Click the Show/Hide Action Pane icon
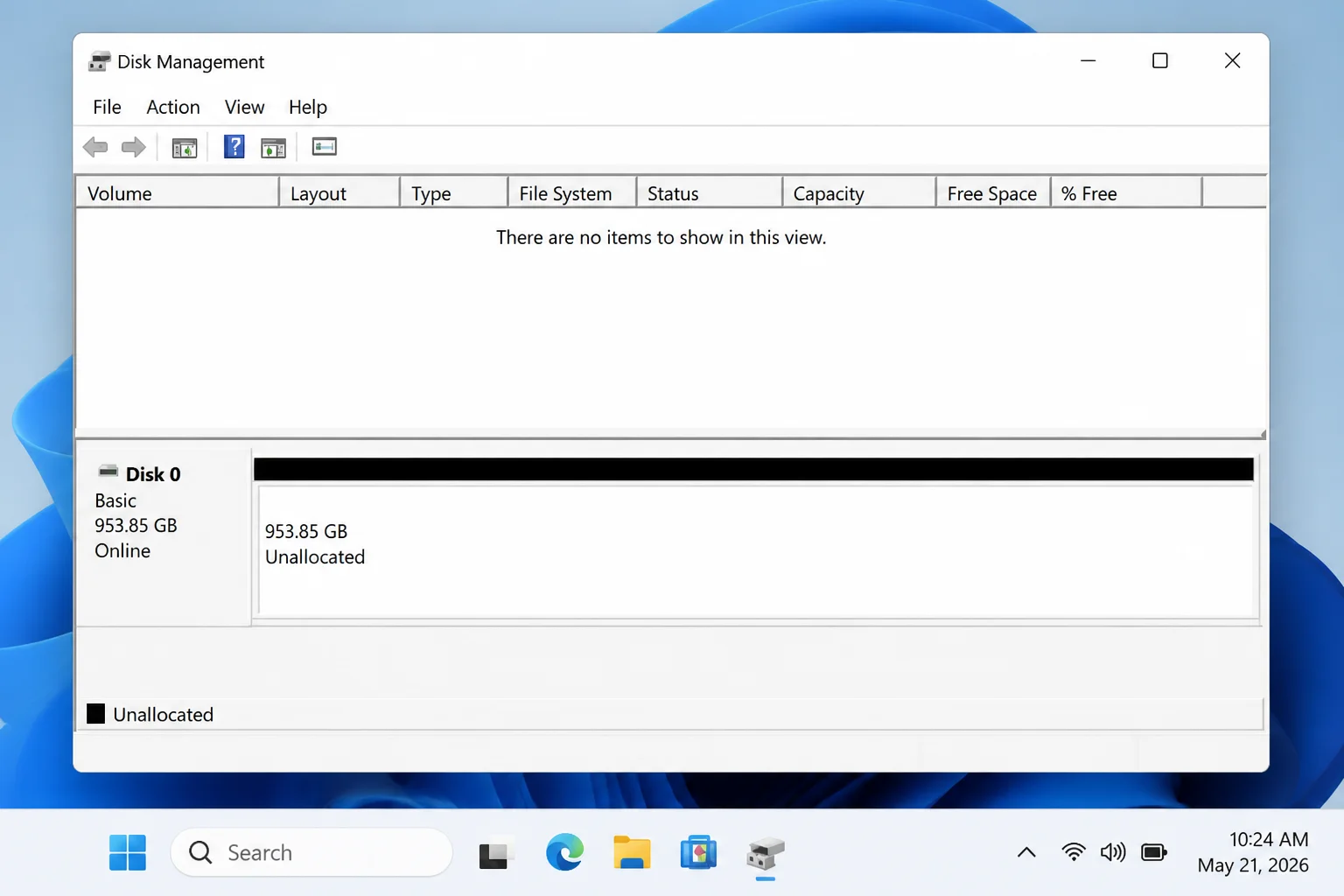 tap(273, 148)
